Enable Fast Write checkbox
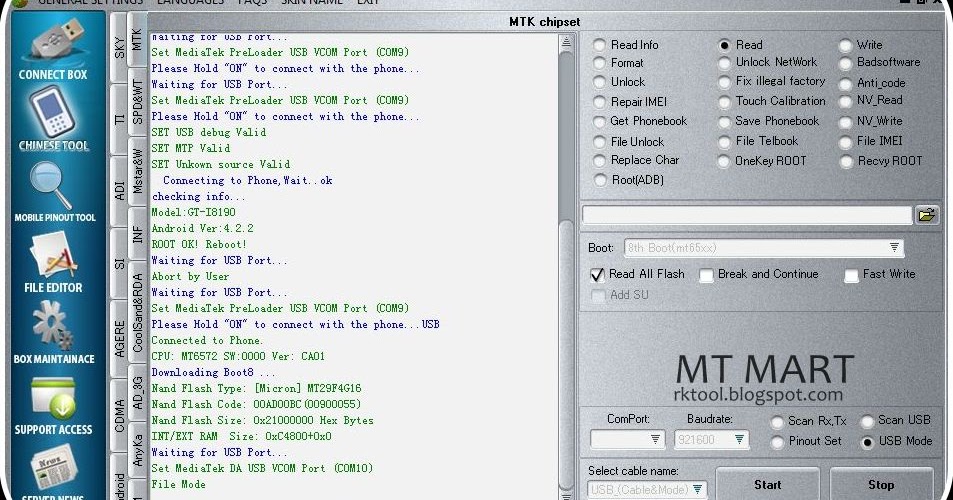The image size is (953, 500). 852,275
